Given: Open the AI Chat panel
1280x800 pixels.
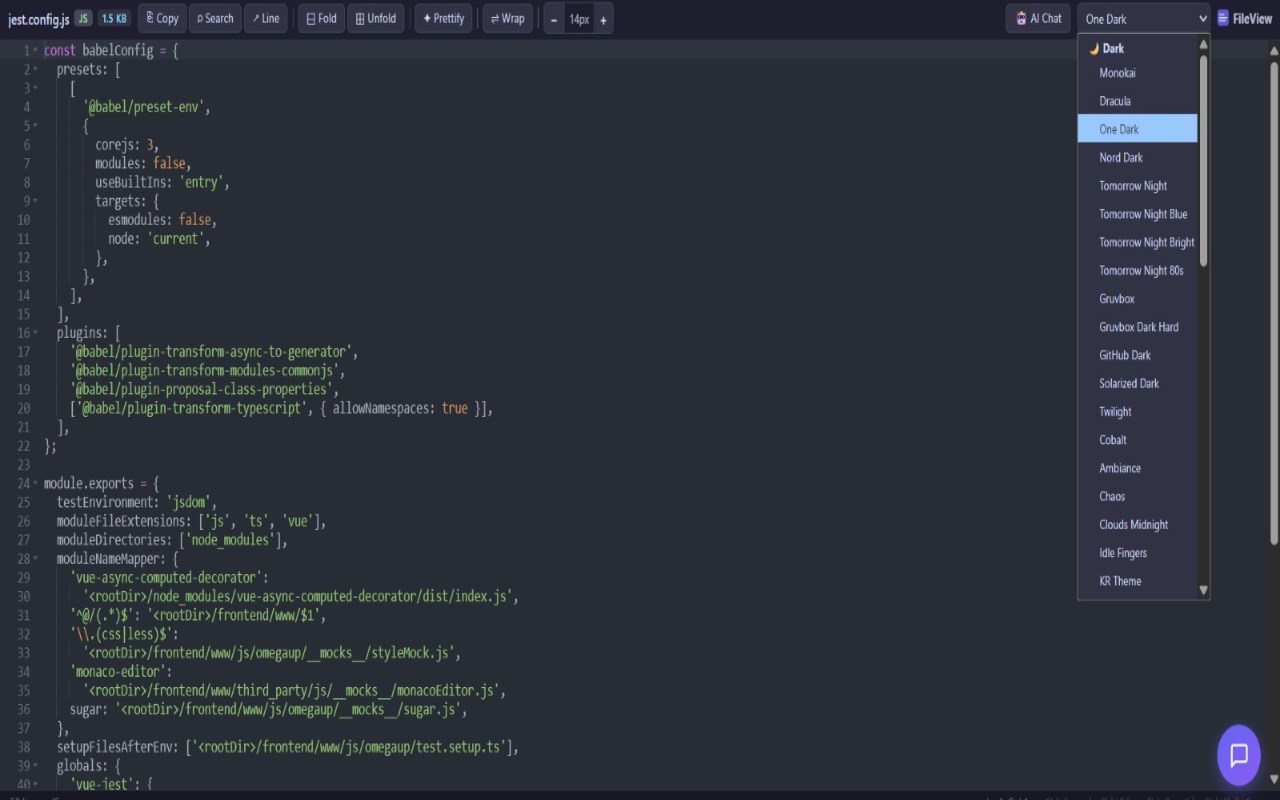Looking at the screenshot, I should (x=1039, y=18).
